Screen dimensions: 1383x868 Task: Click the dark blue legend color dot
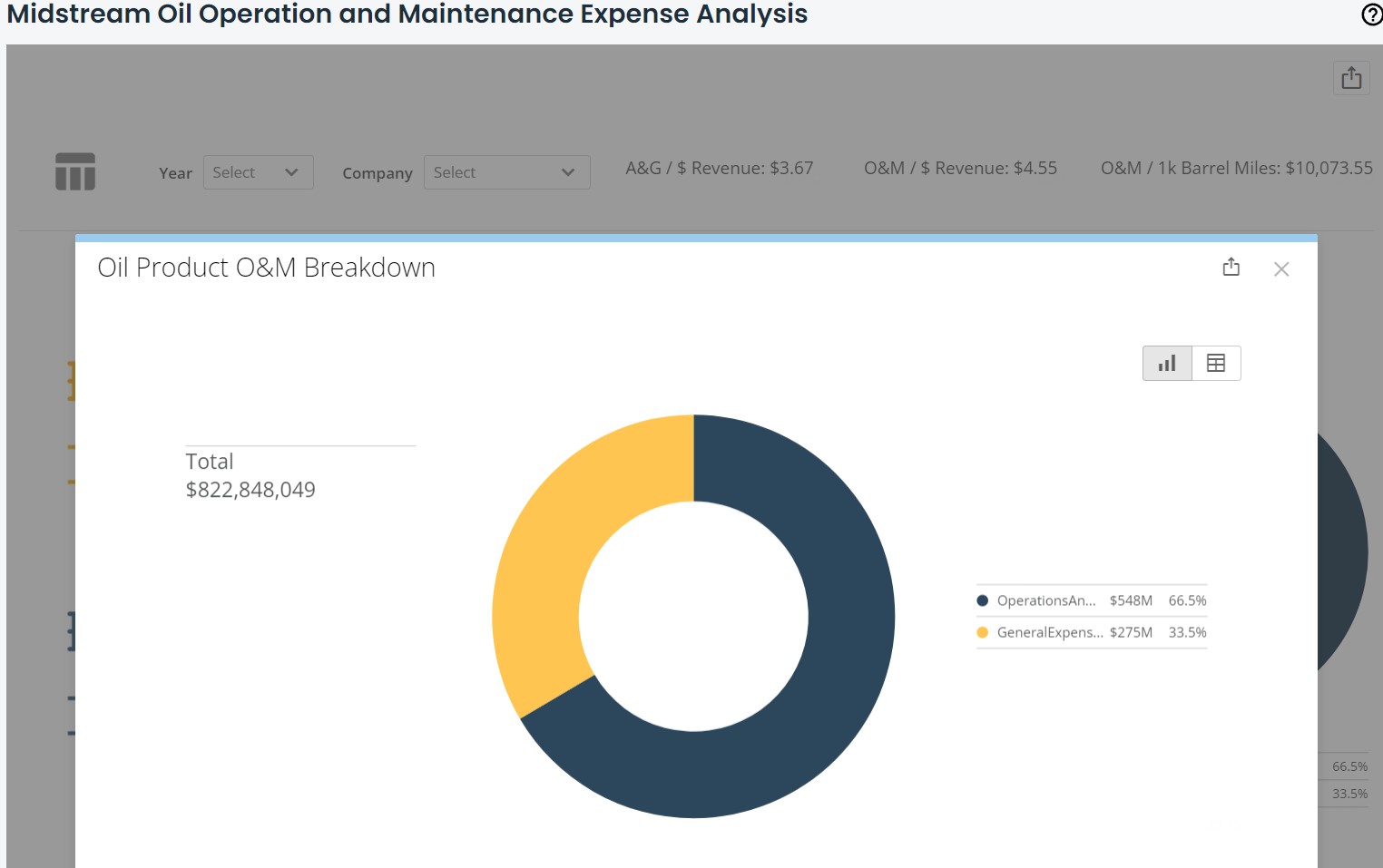click(982, 600)
